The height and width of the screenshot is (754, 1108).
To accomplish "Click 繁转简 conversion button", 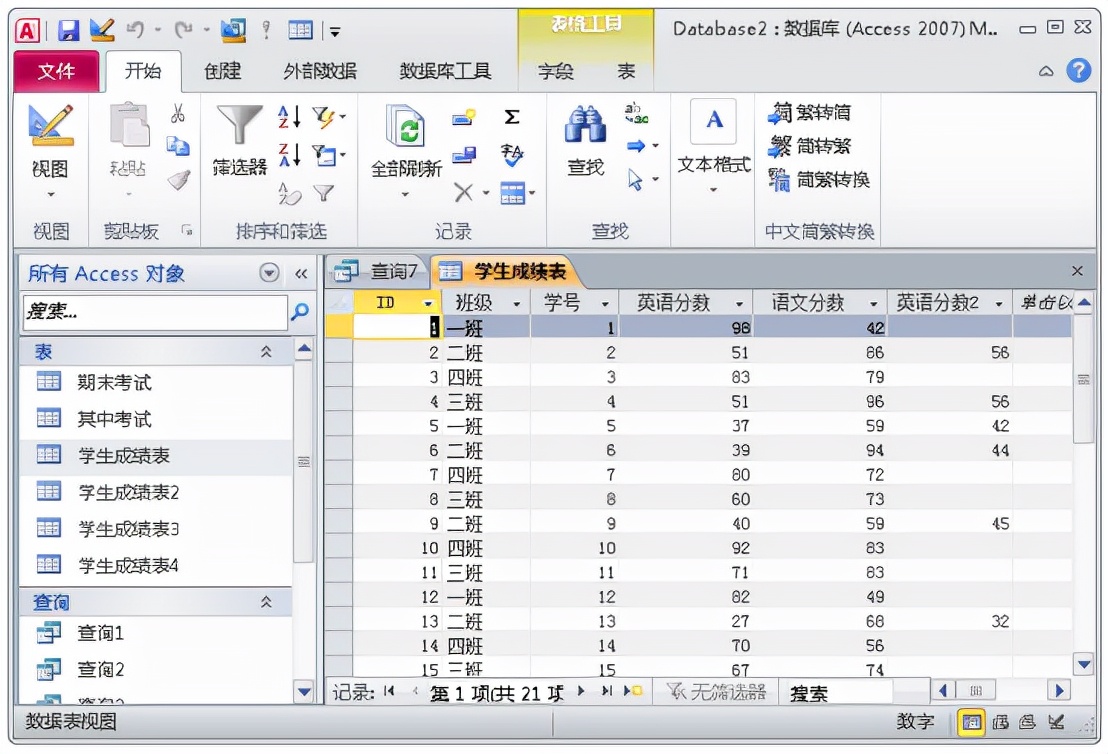I will point(810,112).
